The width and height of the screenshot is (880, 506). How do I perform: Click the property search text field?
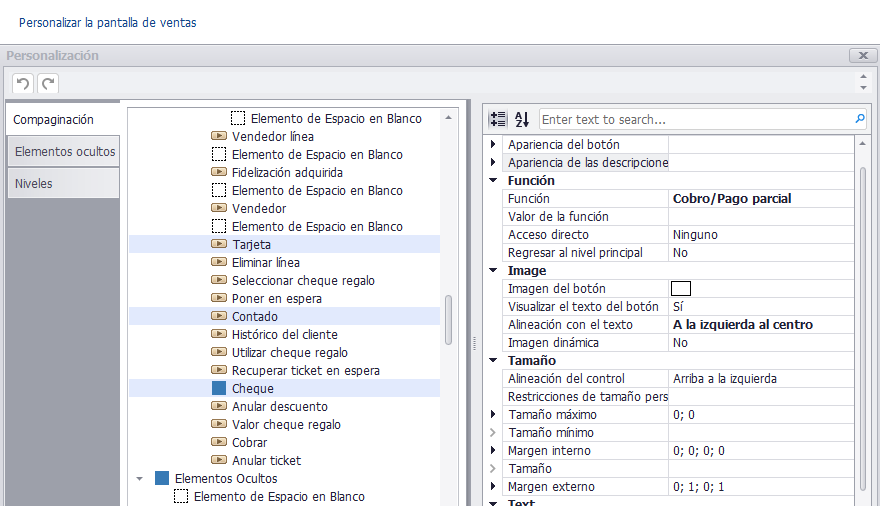pos(696,119)
